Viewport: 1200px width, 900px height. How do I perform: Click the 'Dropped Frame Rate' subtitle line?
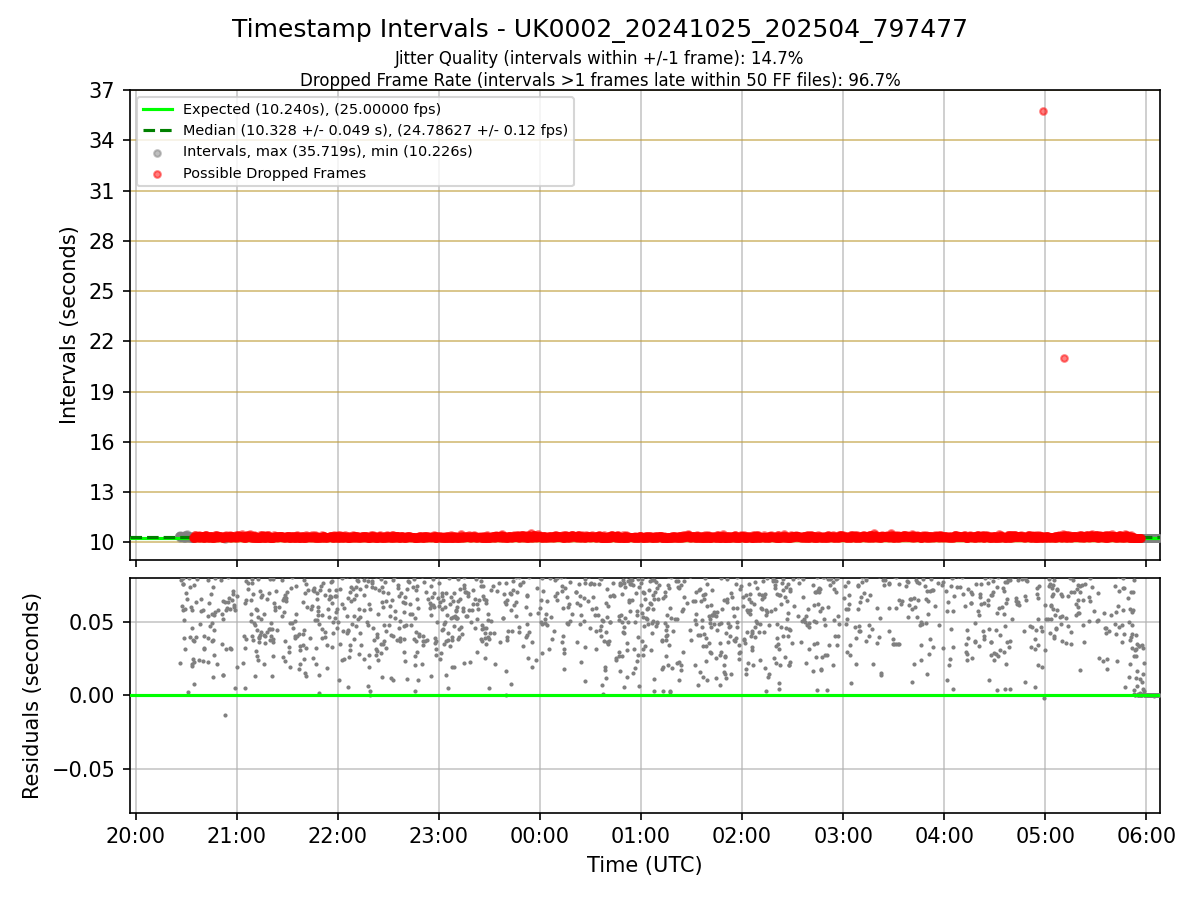599,80
